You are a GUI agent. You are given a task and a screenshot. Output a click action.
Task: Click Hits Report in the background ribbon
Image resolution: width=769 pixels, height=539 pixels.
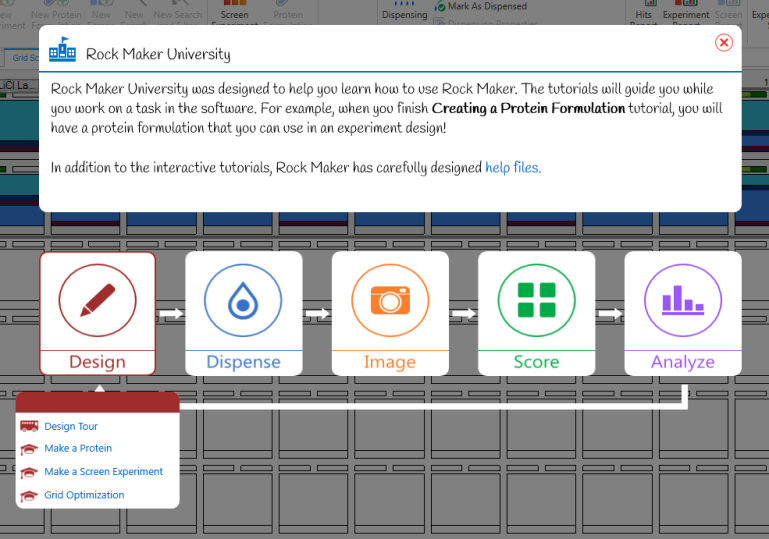click(x=643, y=12)
